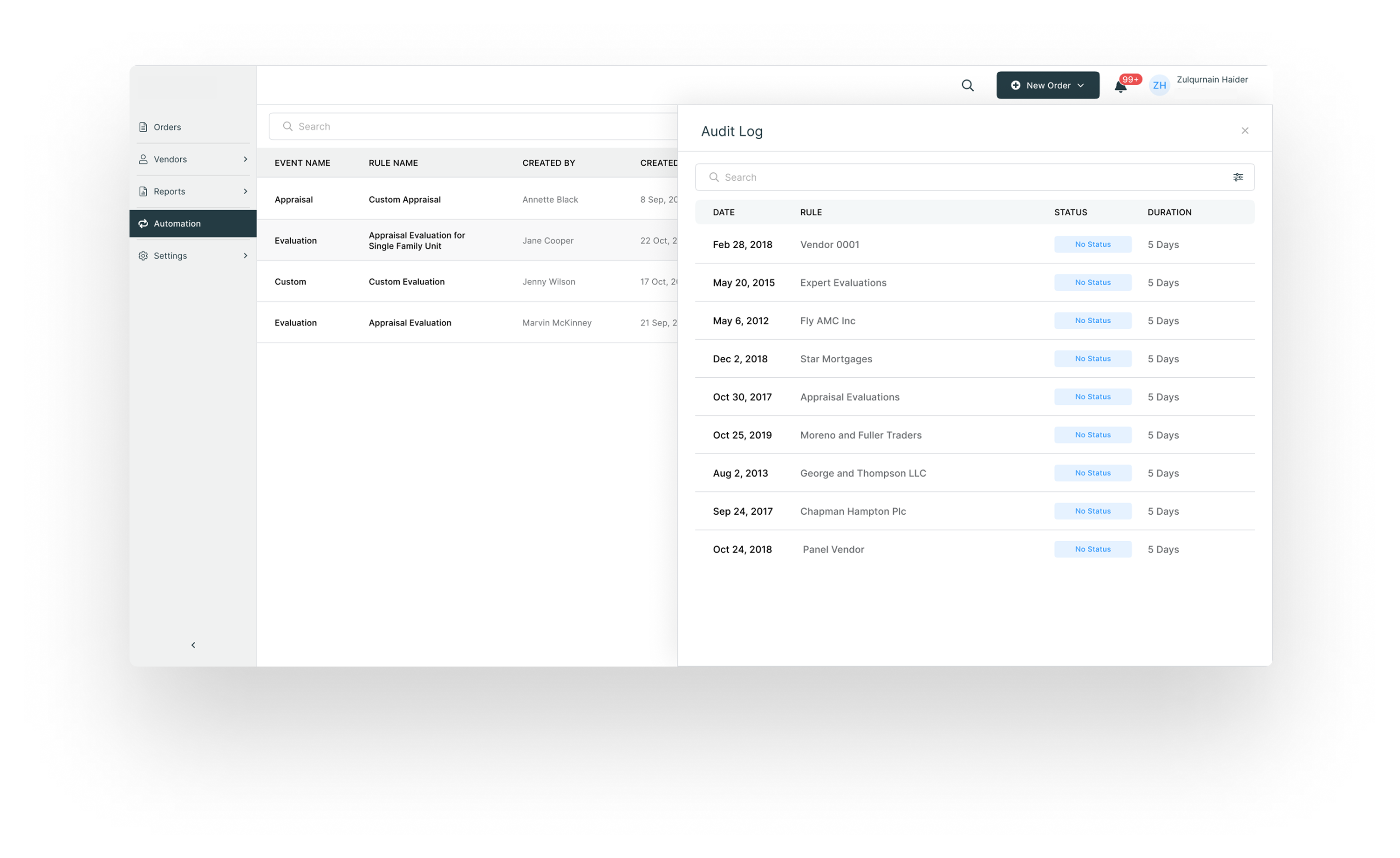Sort by the RULE column header
Image resolution: width=1400 pixels, height=858 pixels.
click(811, 212)
